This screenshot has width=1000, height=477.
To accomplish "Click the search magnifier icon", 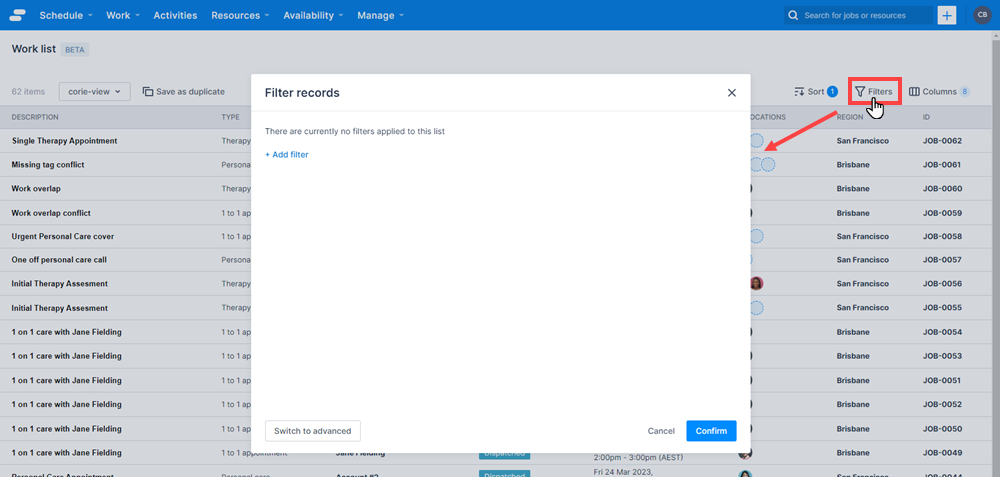I will point(793,15).
